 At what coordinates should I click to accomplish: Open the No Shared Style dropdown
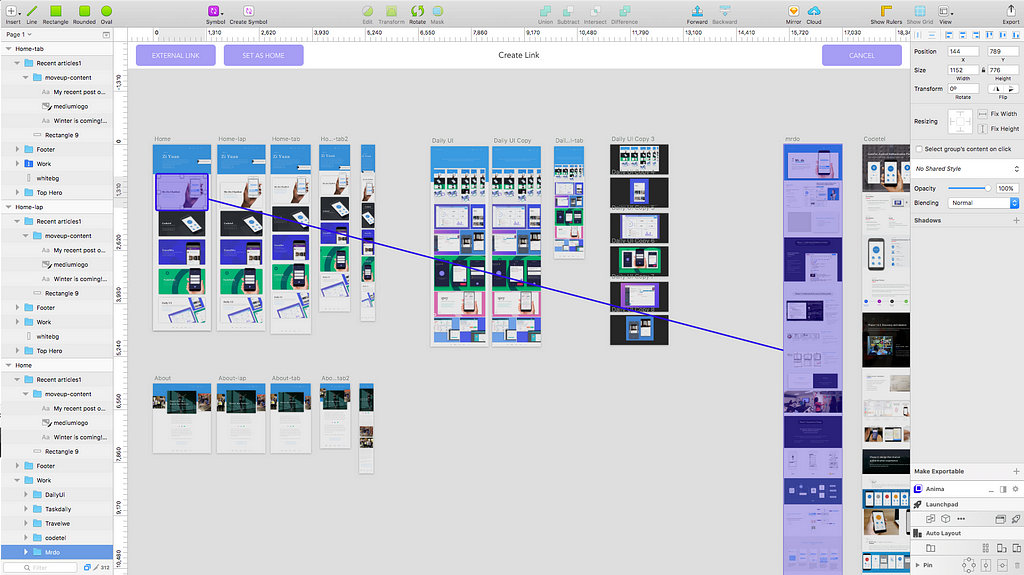967,169
